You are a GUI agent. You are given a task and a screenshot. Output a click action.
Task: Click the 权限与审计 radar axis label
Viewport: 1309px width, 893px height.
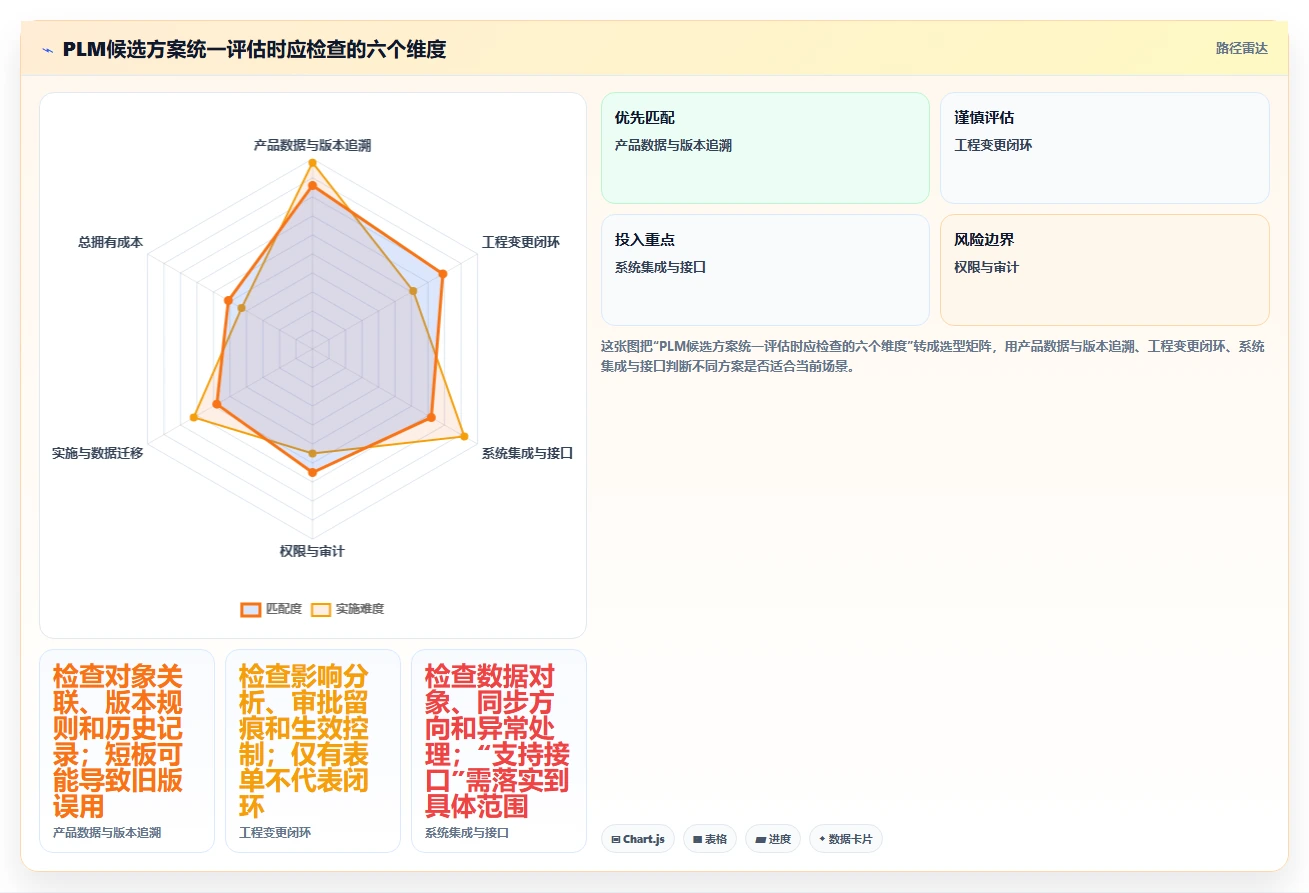coord(312,551)
